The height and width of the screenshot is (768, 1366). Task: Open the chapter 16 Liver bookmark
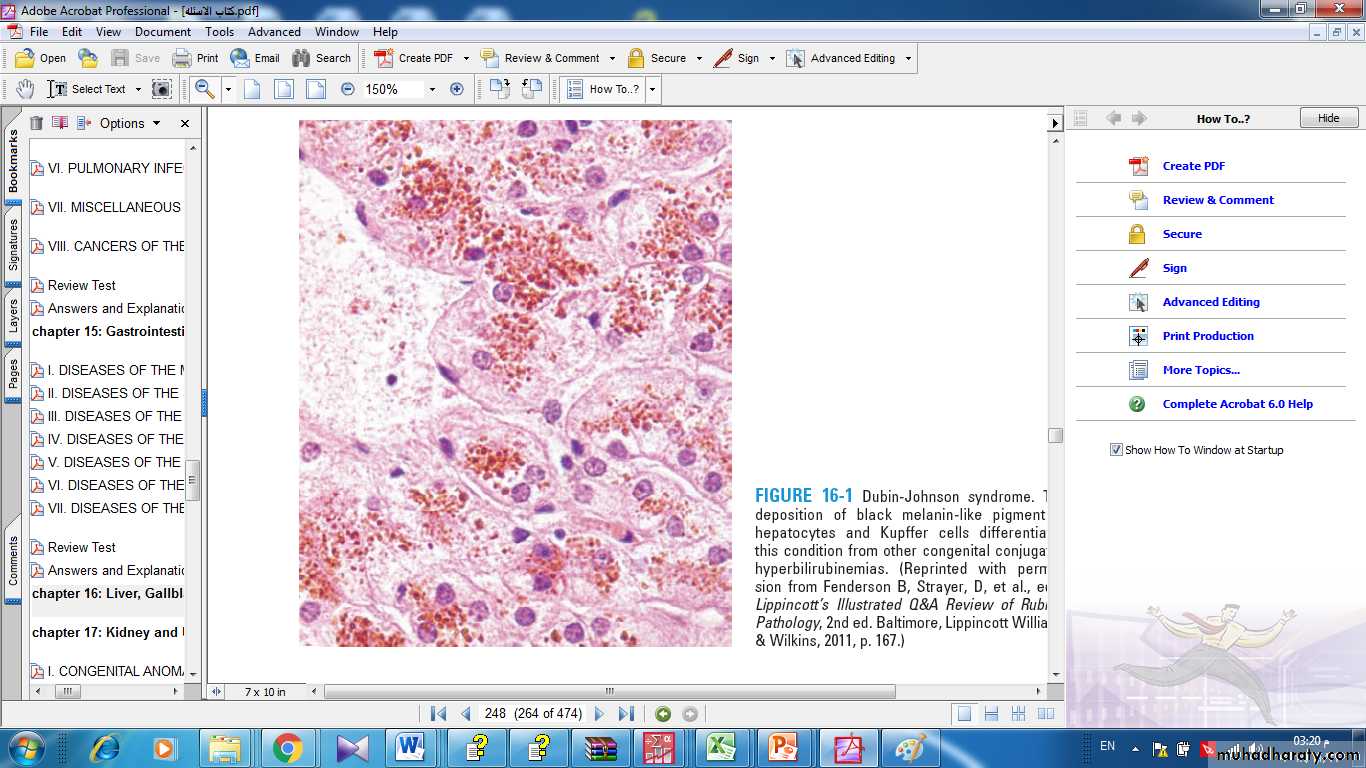tap(108, 593)
